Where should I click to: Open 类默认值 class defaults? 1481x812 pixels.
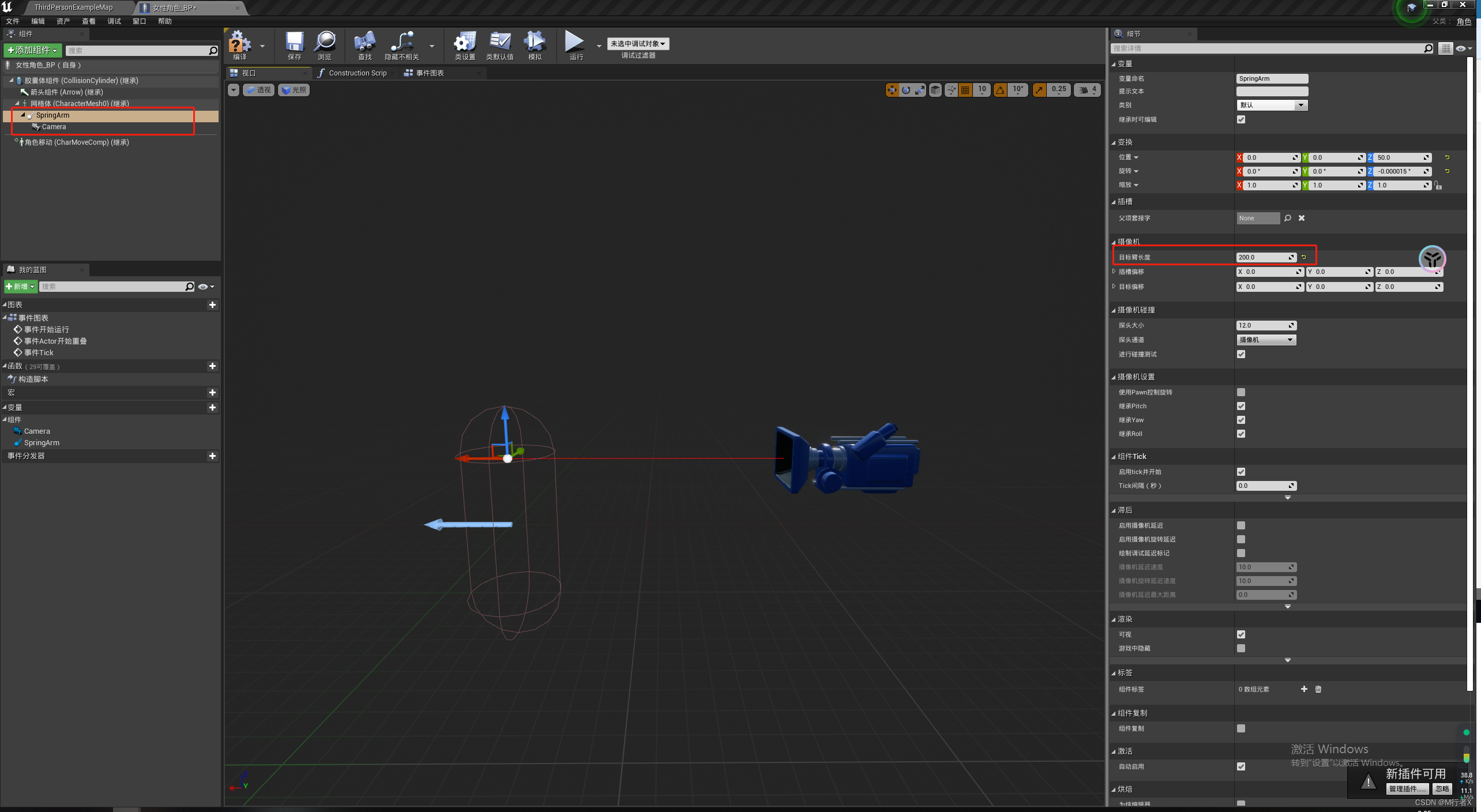[x=499, y=45]
